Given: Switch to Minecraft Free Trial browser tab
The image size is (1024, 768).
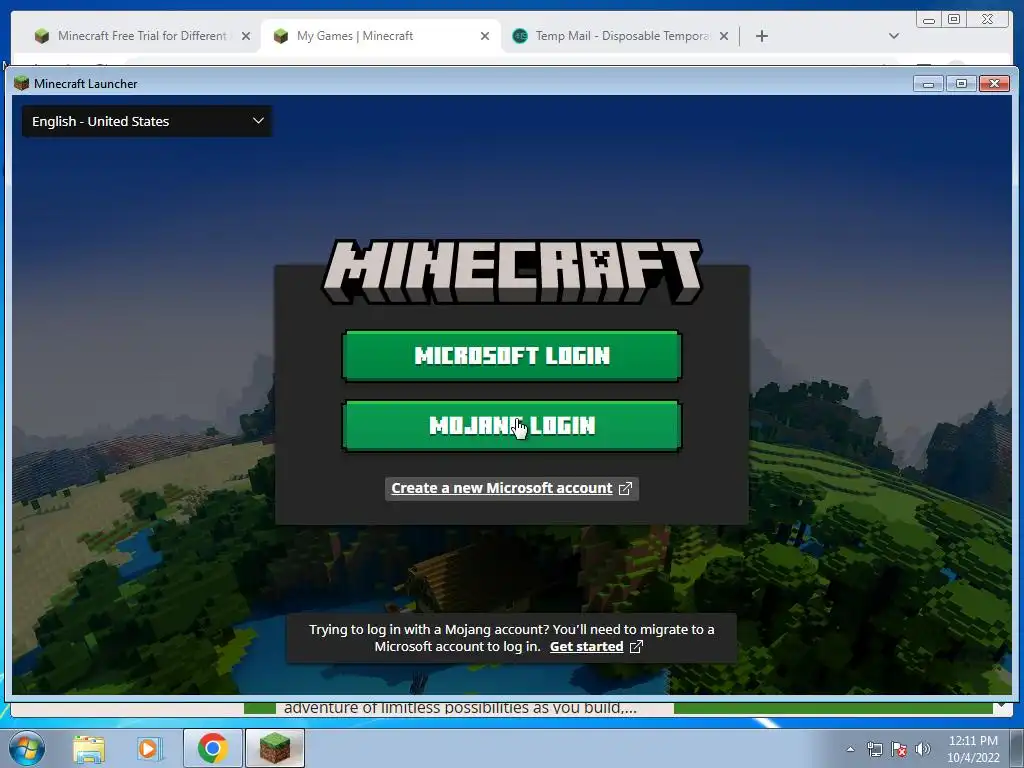Looking at the screenshot, I should 142,36.
